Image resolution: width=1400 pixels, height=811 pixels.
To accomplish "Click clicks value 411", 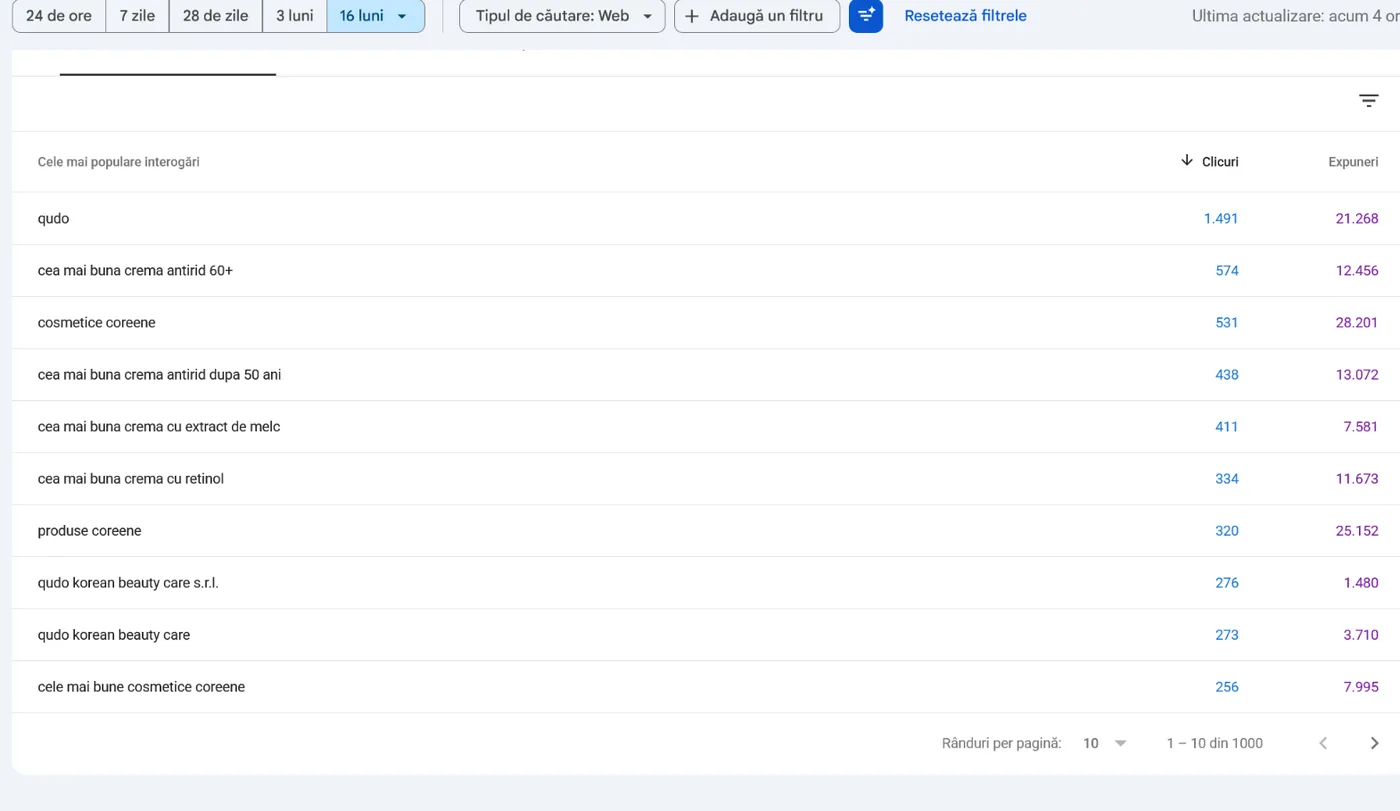I will [1227, 426].
